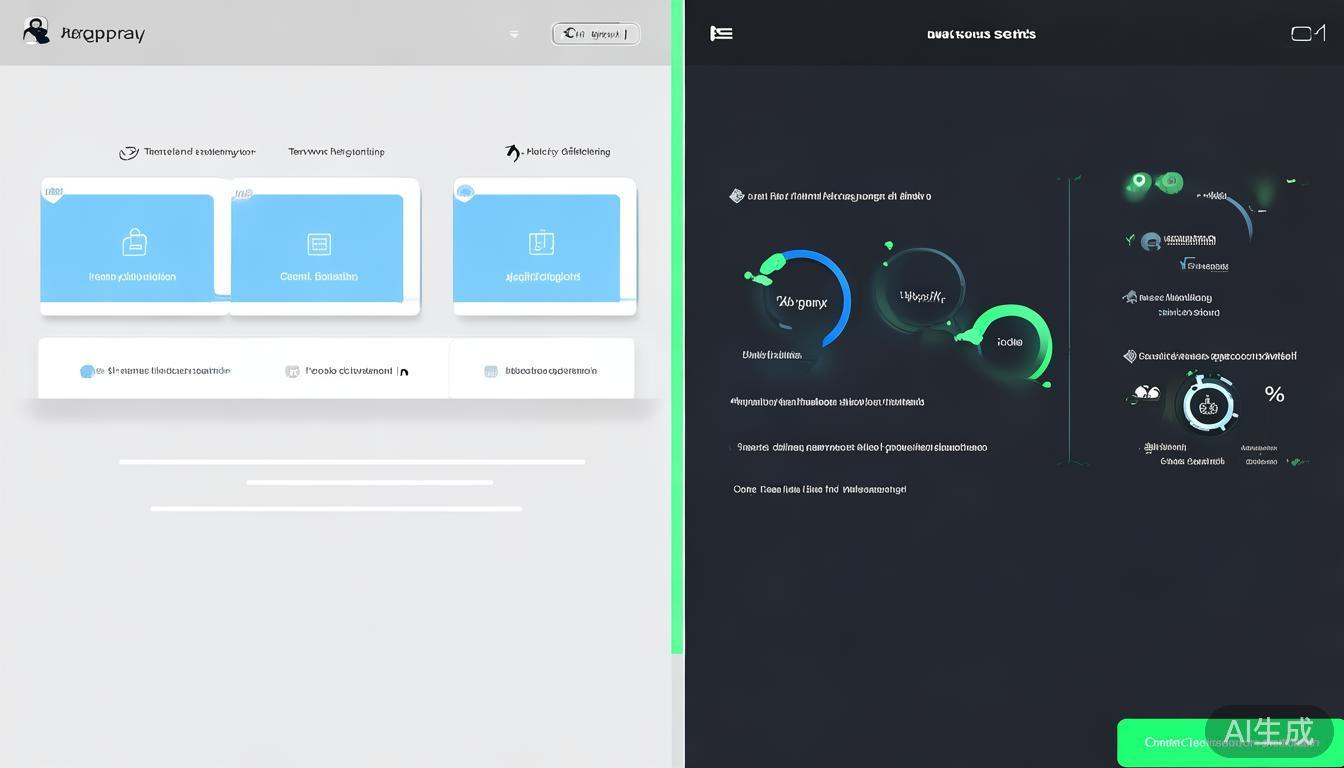The image size is (1344, 768).
Task: Select the blue circle radio option in the white row
Action: 87,371
